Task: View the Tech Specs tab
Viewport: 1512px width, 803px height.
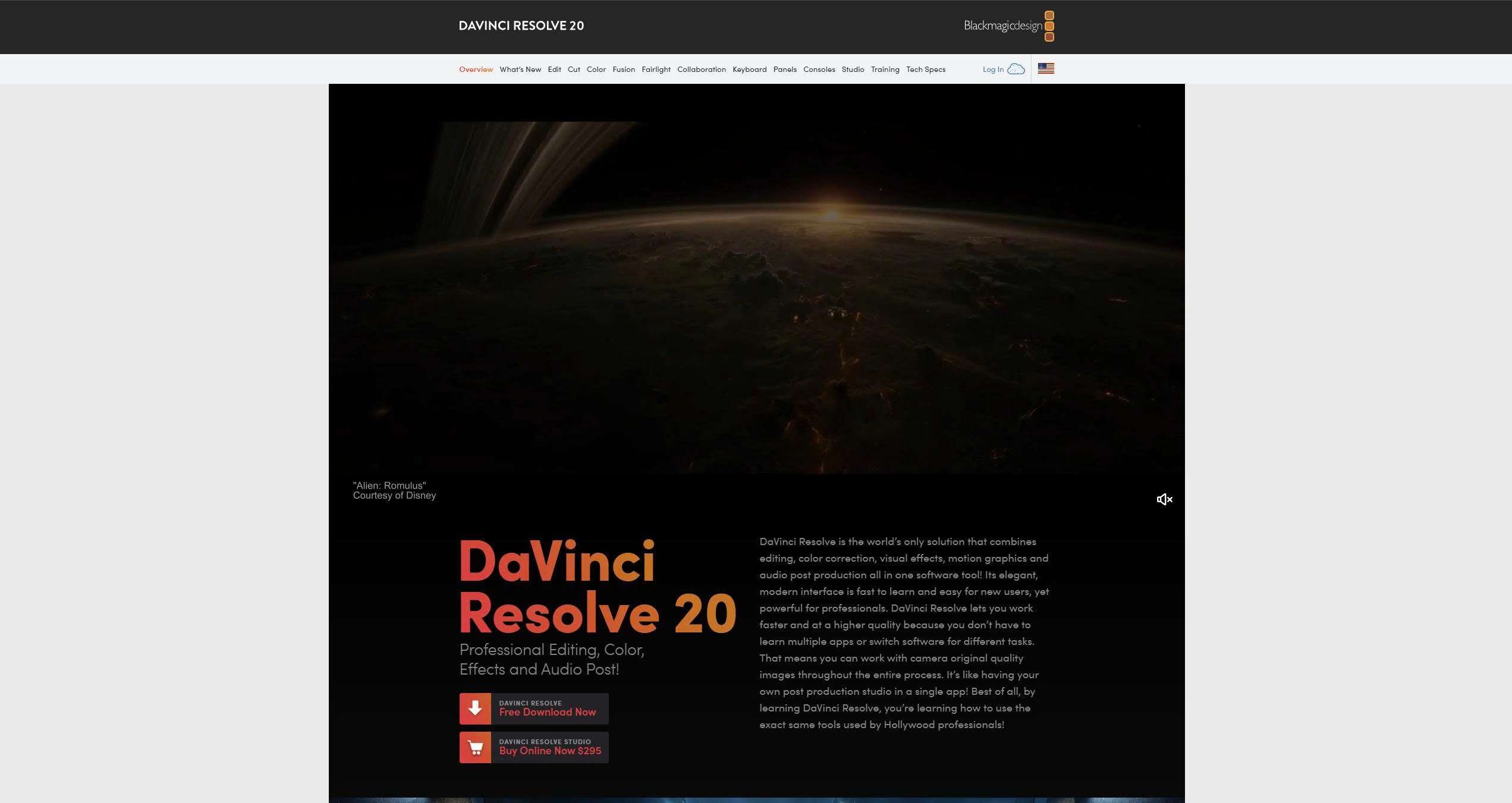Action: tap(925, 70)
